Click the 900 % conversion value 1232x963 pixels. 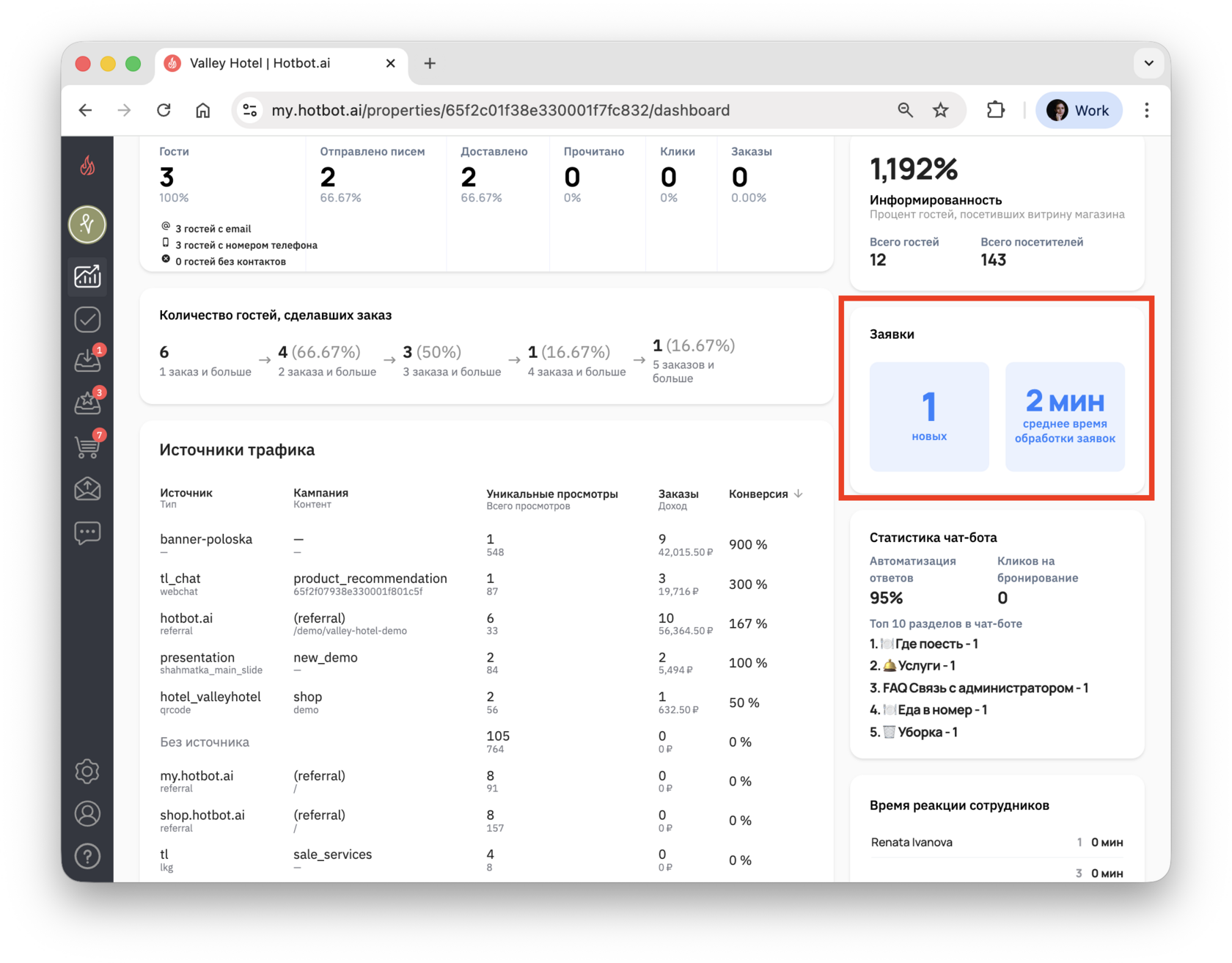pos(748,545)
